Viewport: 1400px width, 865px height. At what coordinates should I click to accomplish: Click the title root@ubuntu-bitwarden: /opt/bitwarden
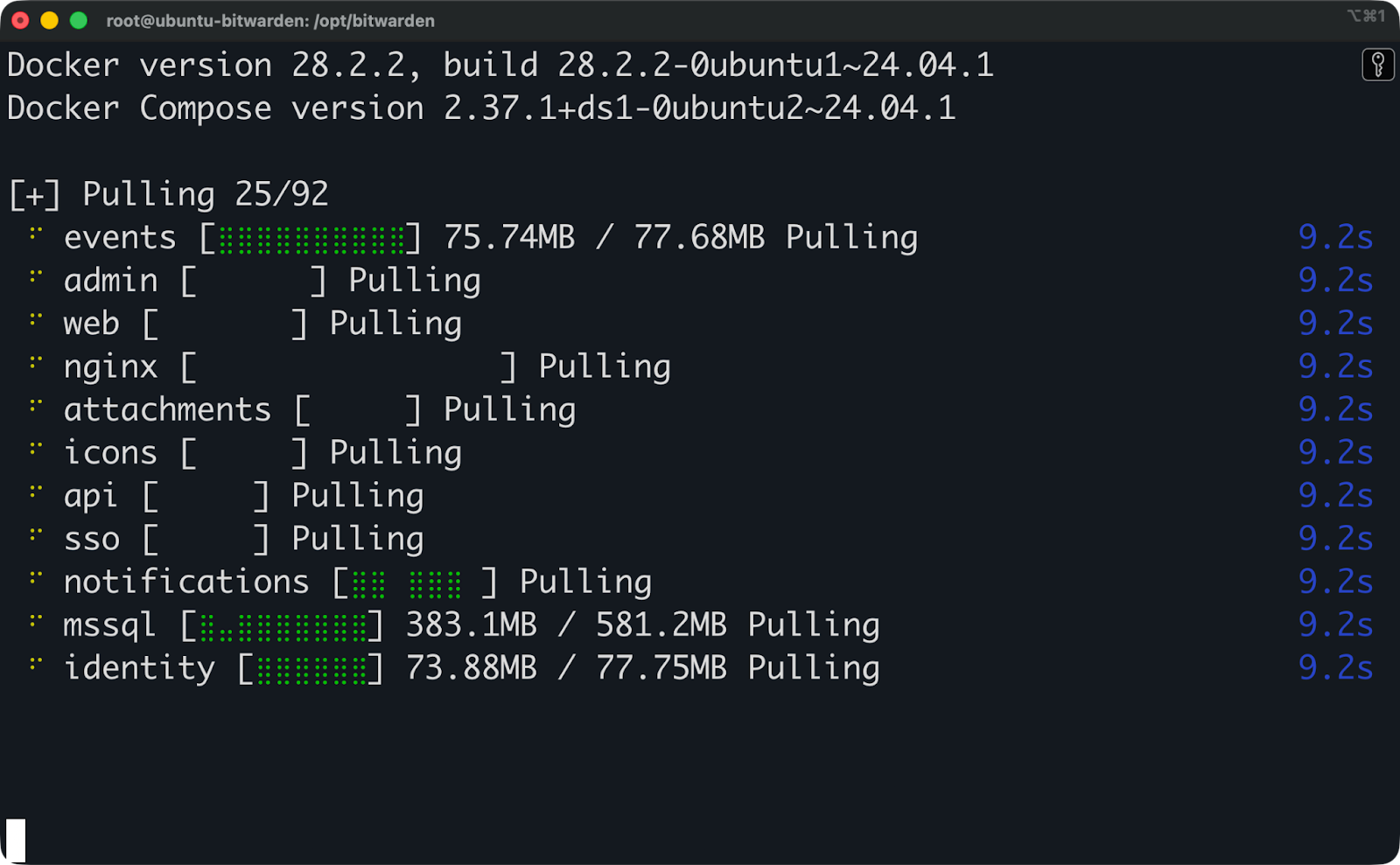[x=271, y=21]
